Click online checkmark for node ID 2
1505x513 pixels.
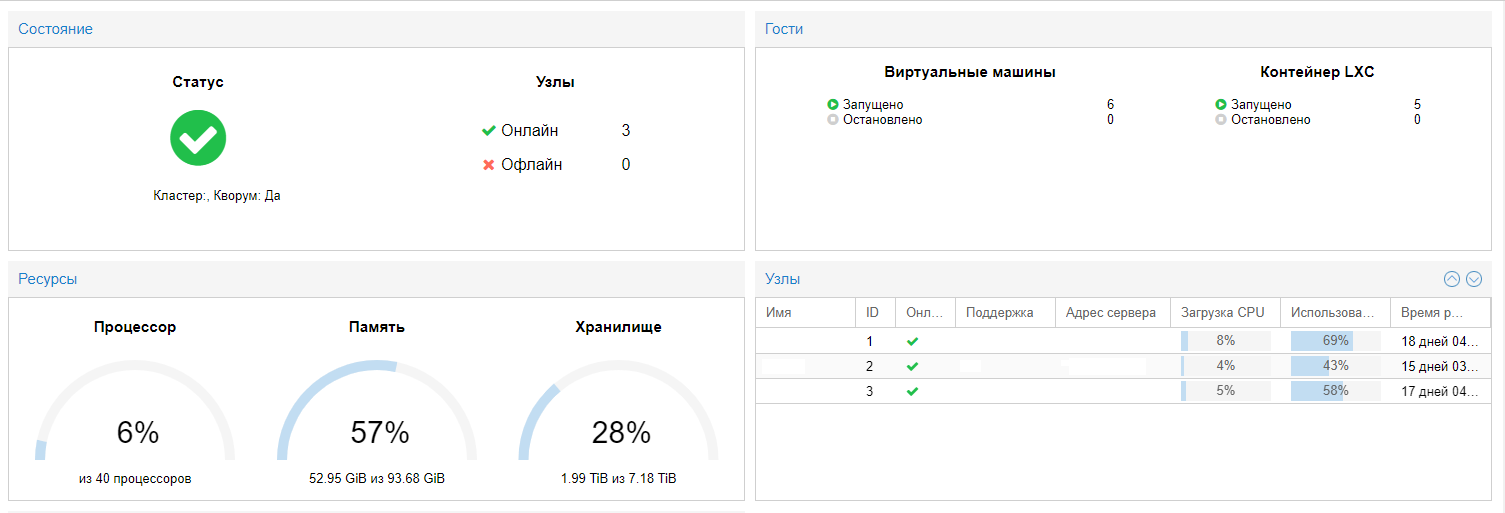912,366
